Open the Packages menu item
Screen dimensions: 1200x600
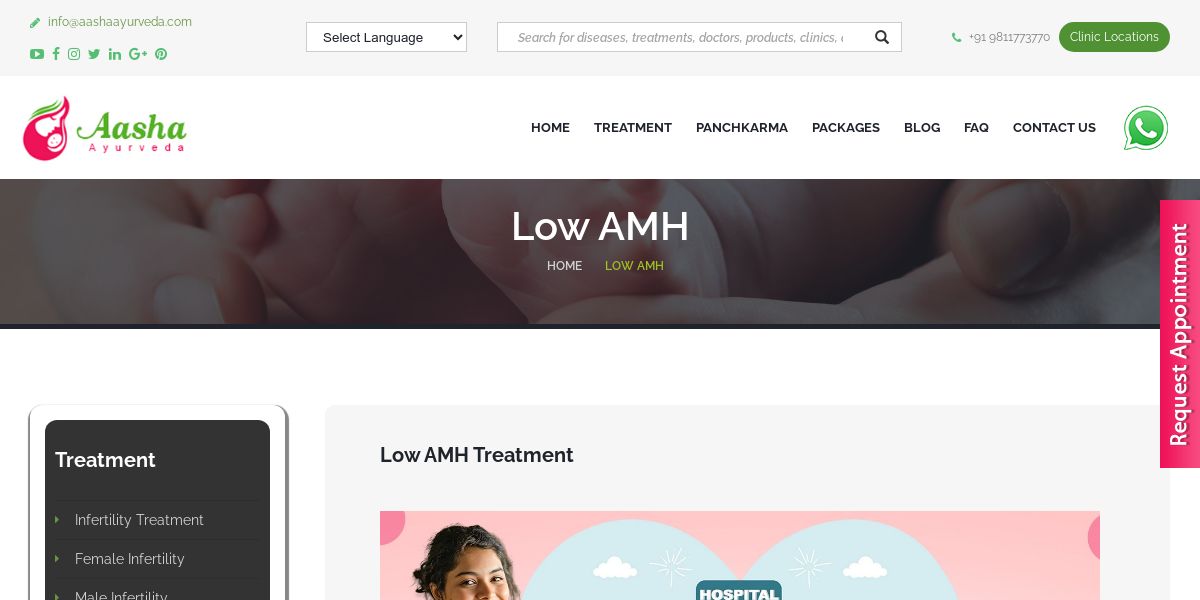(846, 128)
